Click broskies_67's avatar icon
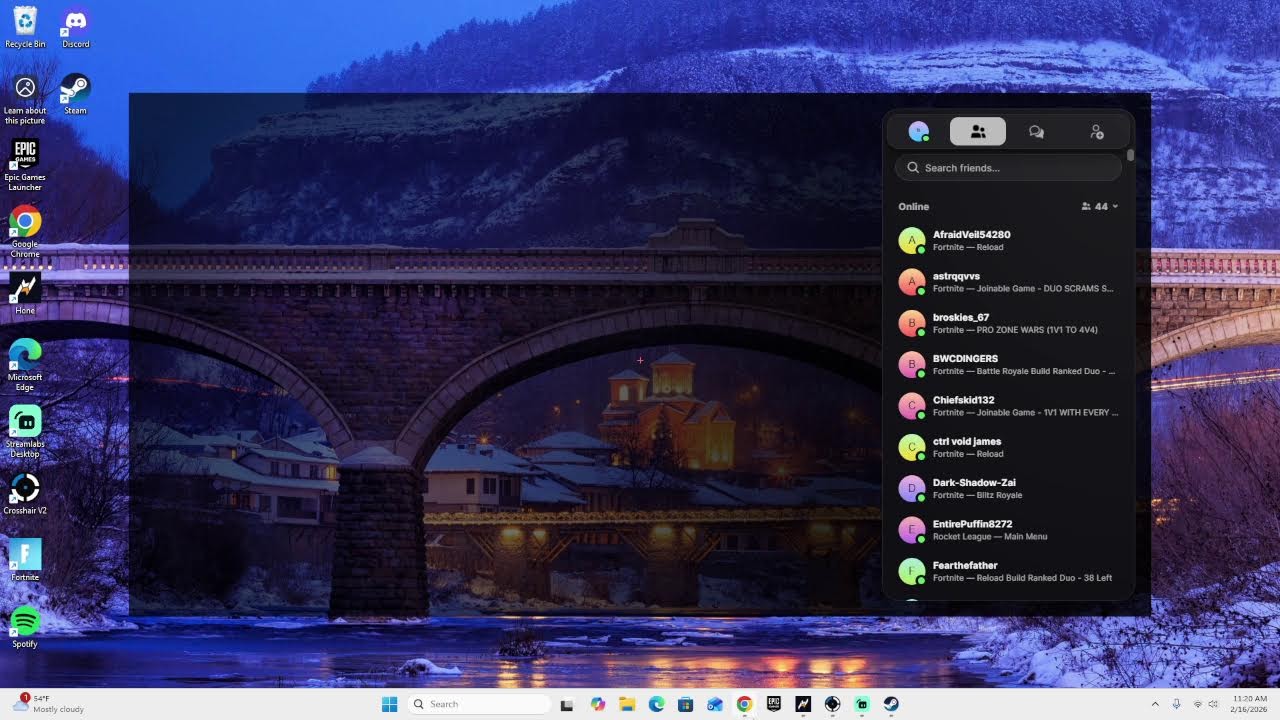The height and width of the screenshot is (720, 1280). coord(911,323)
